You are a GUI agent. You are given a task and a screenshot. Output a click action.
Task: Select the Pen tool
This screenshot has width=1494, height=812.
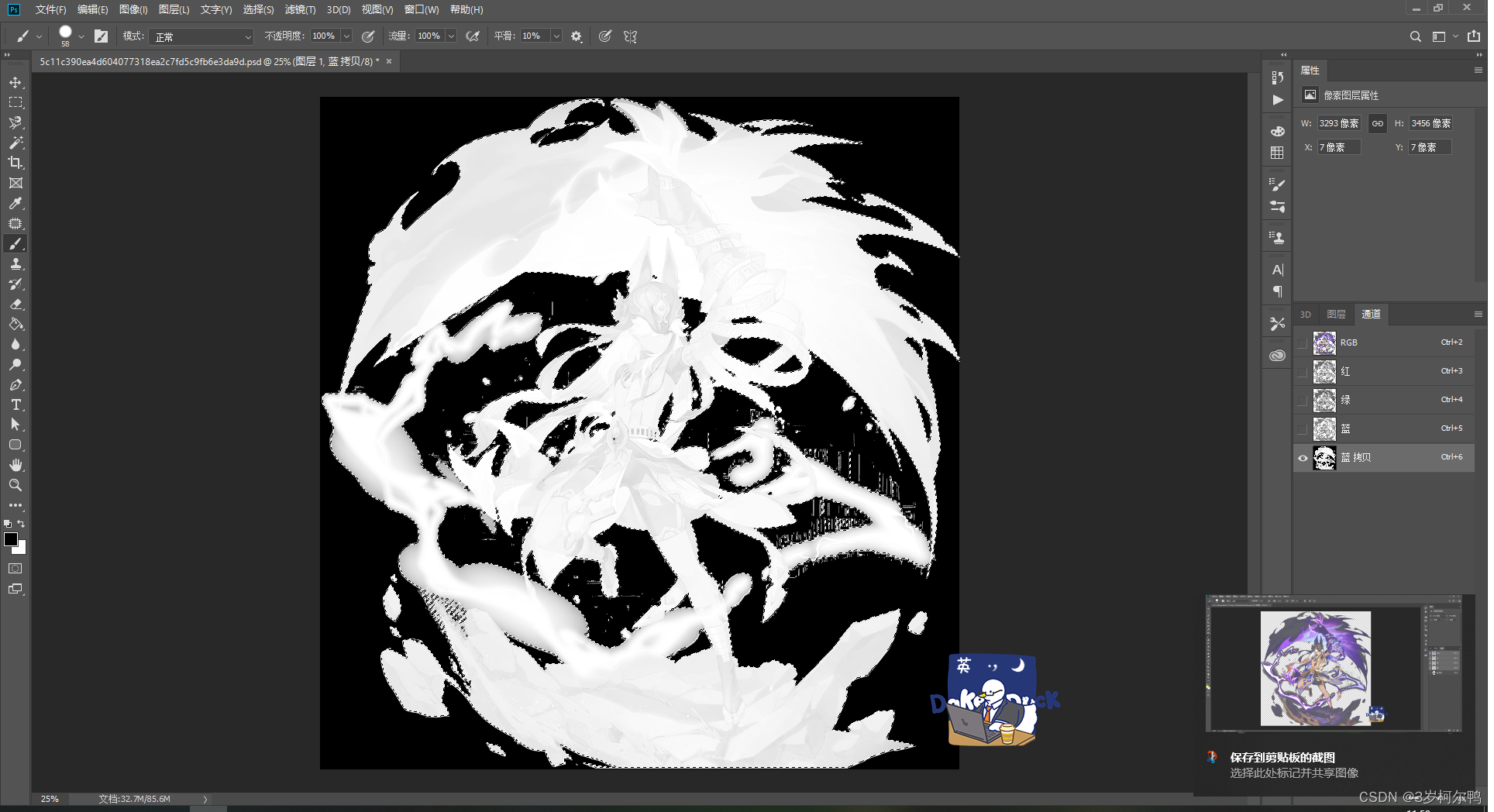click(x=15, y=384)
